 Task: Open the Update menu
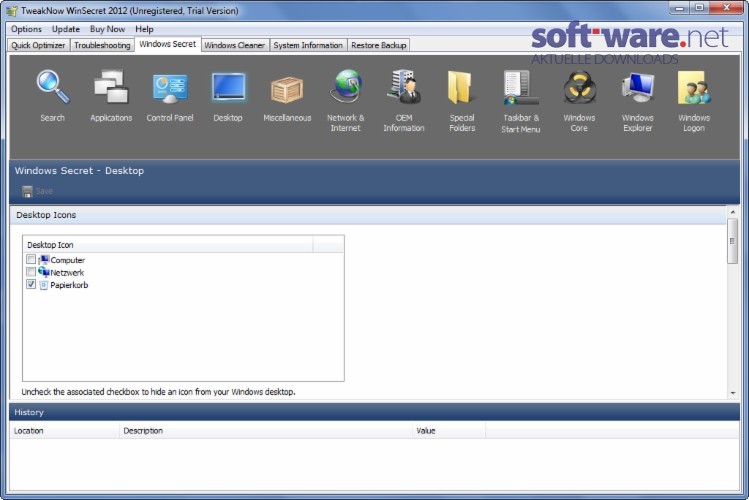click(66, 29)
